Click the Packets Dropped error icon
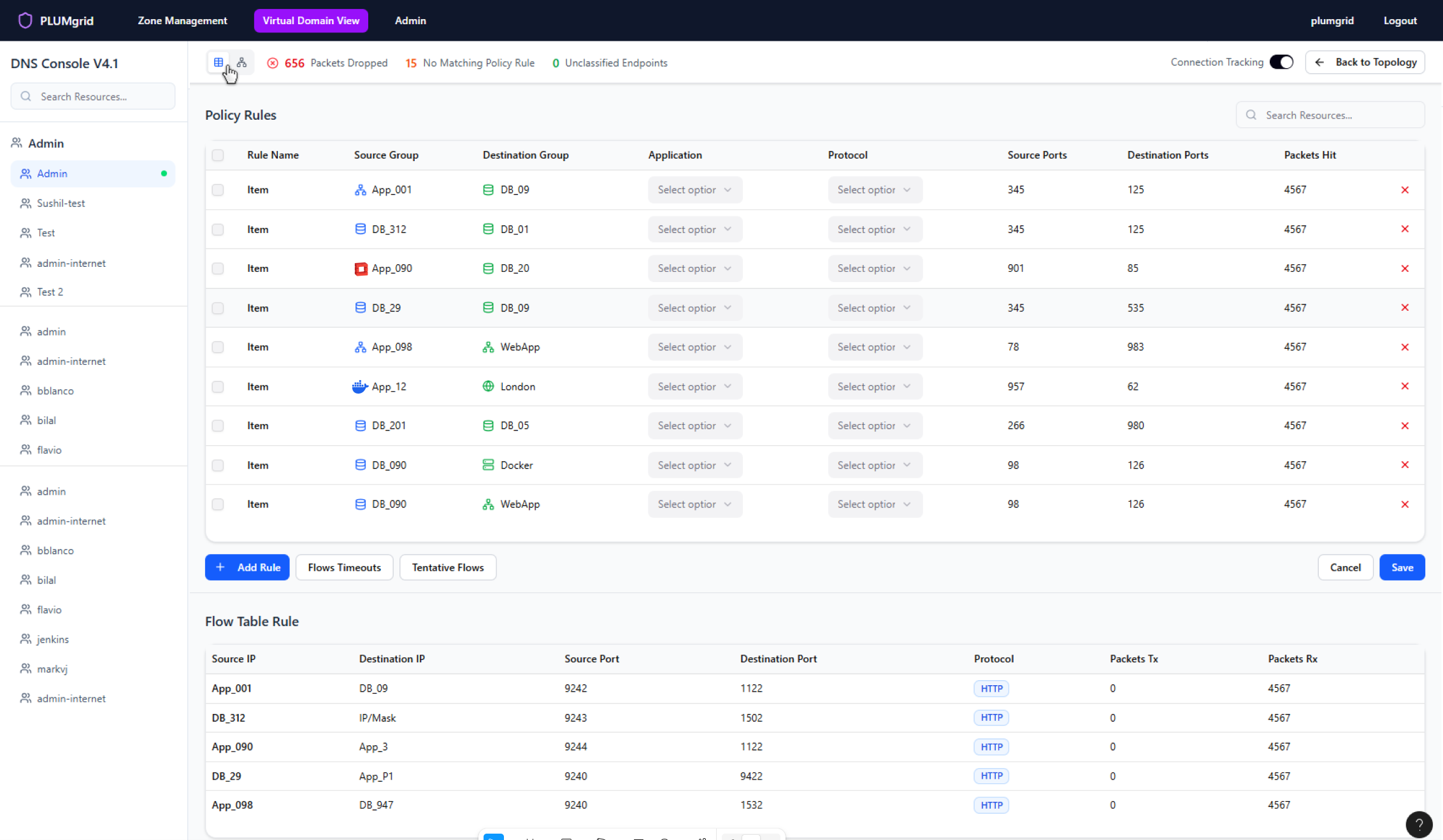 273,63
